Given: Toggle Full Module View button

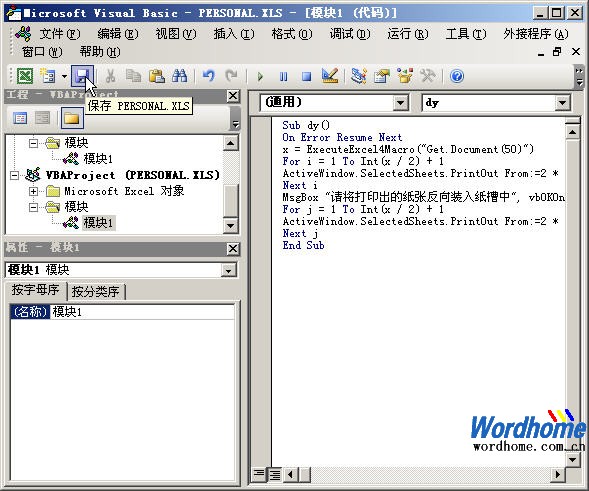Looking at the screenshot, I should [x=275, y=474].
